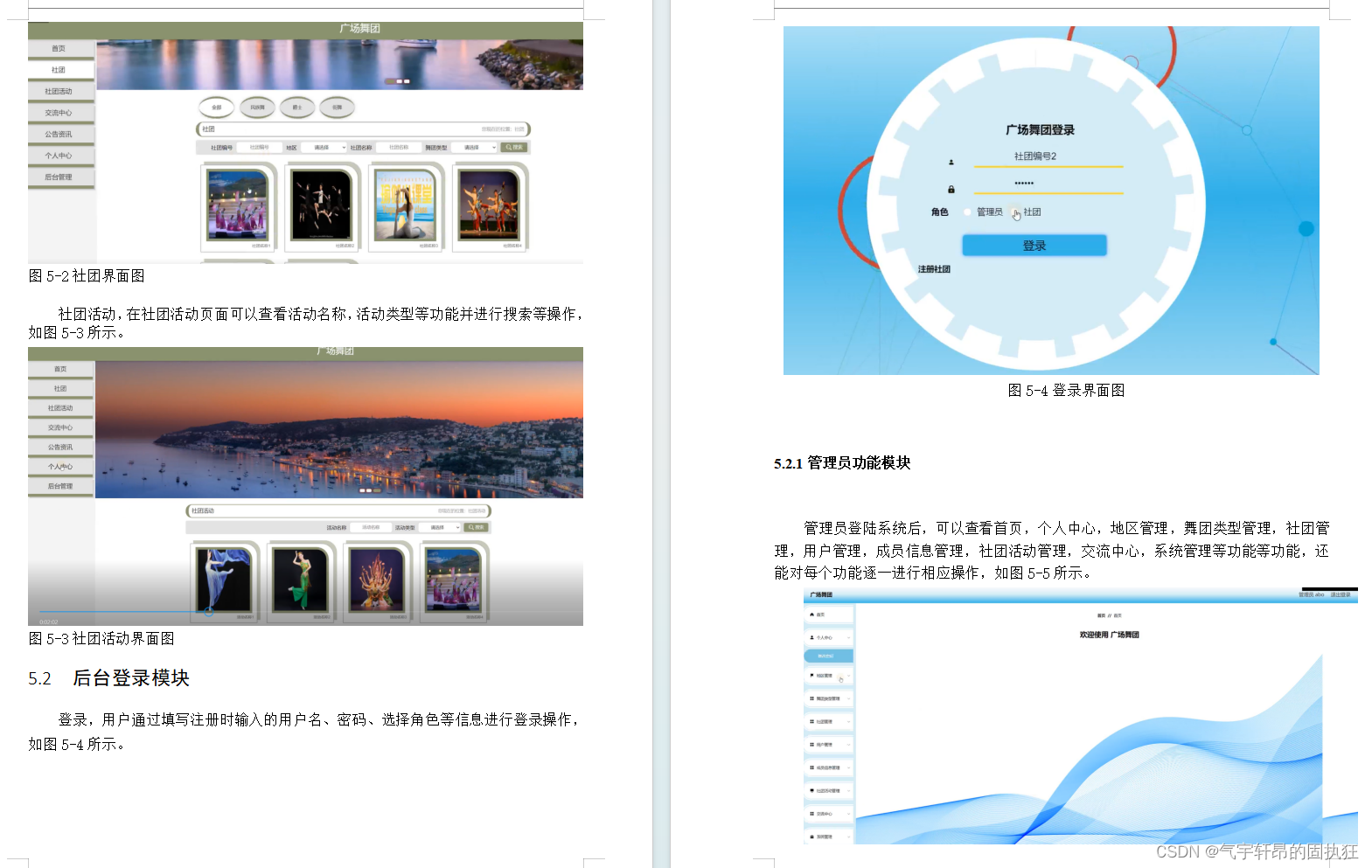Click the flag icon beside 地区管理
Viewport: 1372px width, 868px height.
click(811, 676)
